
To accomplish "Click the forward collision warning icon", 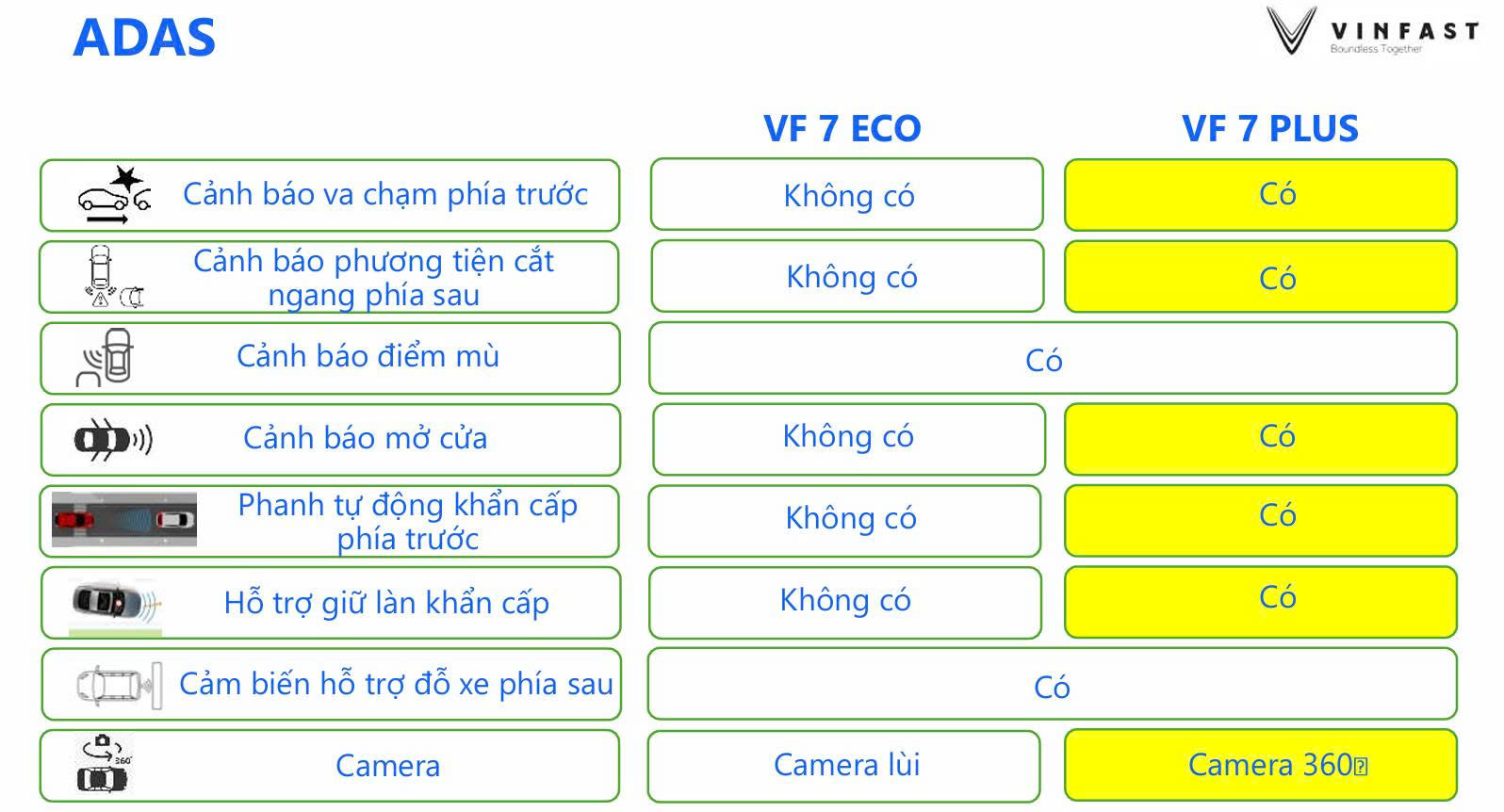I will [114, 195].
